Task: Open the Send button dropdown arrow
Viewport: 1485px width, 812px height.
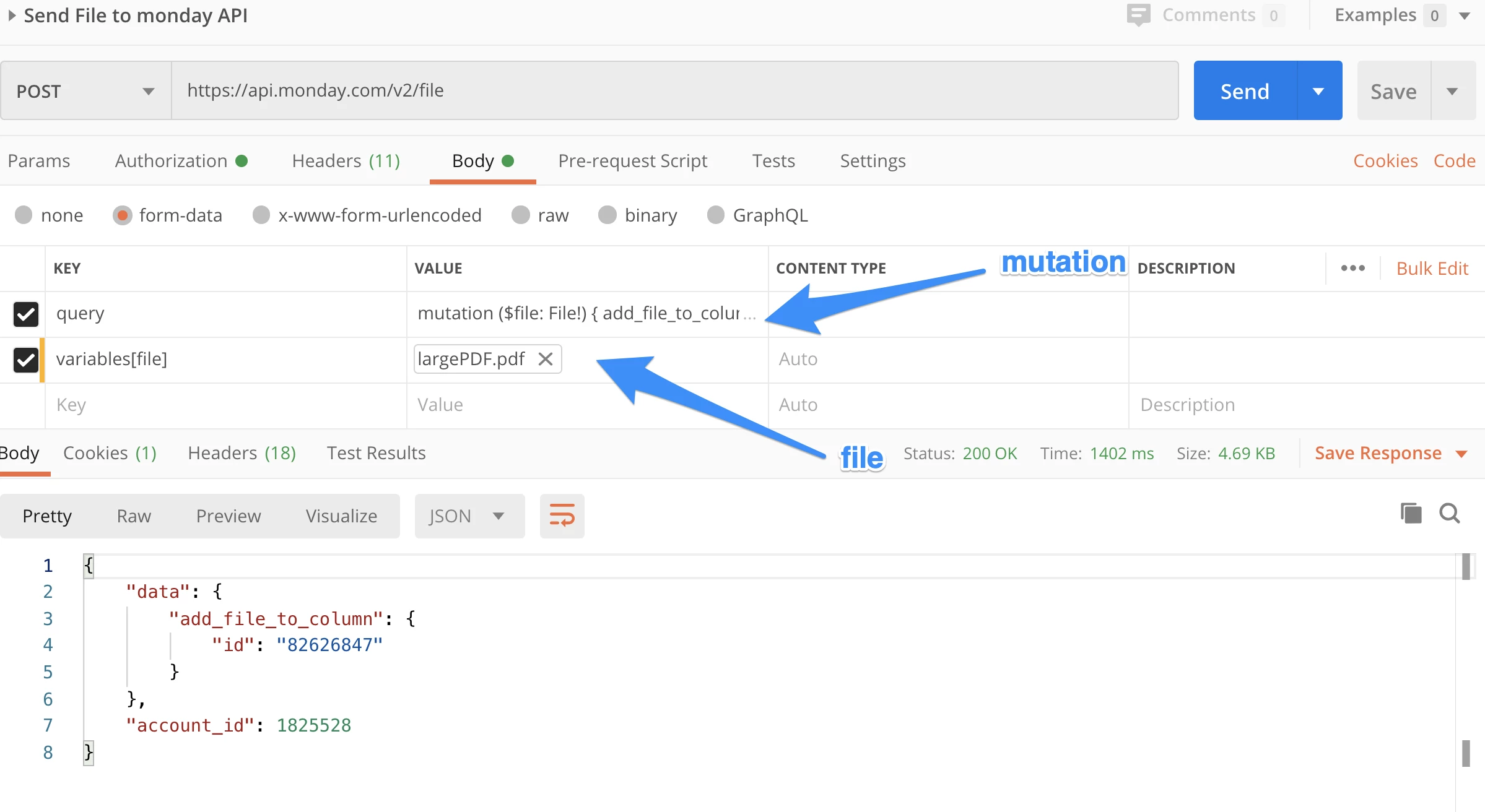Action: coord(1318,91)
